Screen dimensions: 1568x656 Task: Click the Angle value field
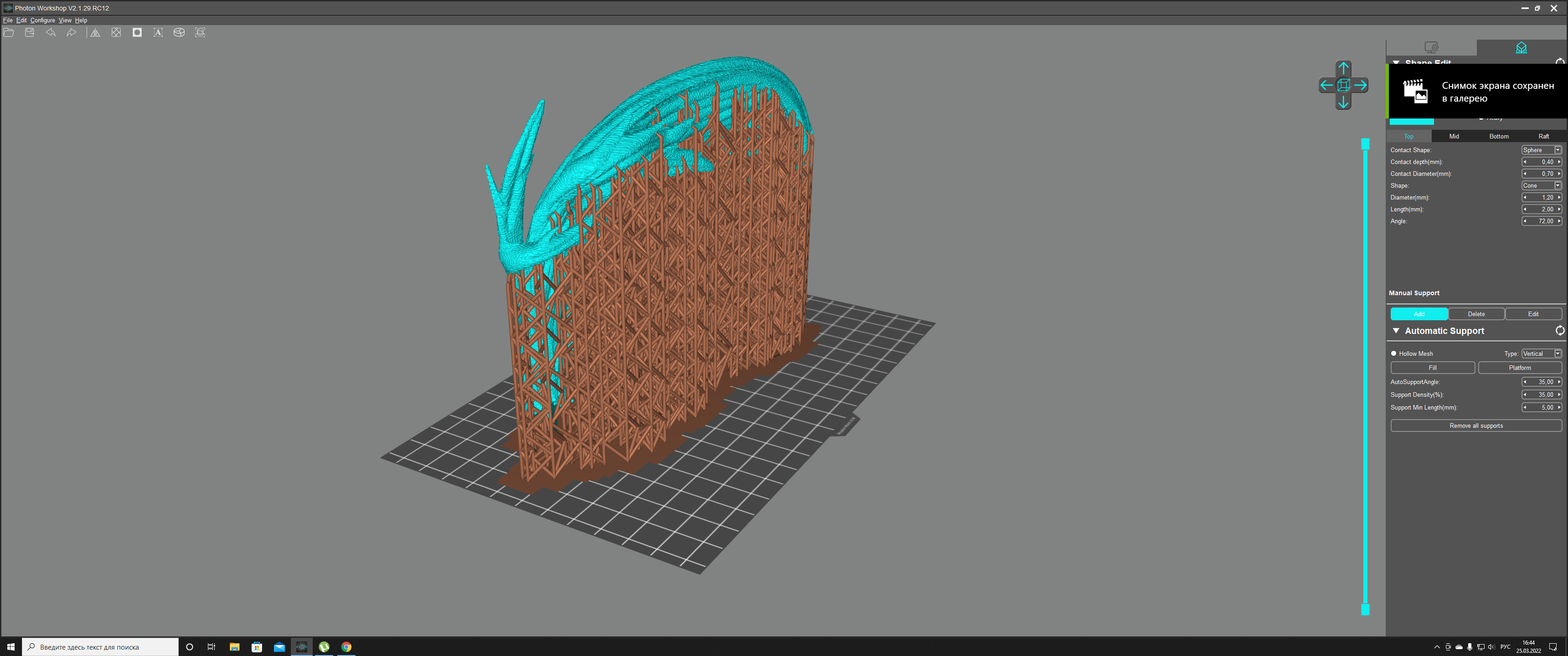1541,221
